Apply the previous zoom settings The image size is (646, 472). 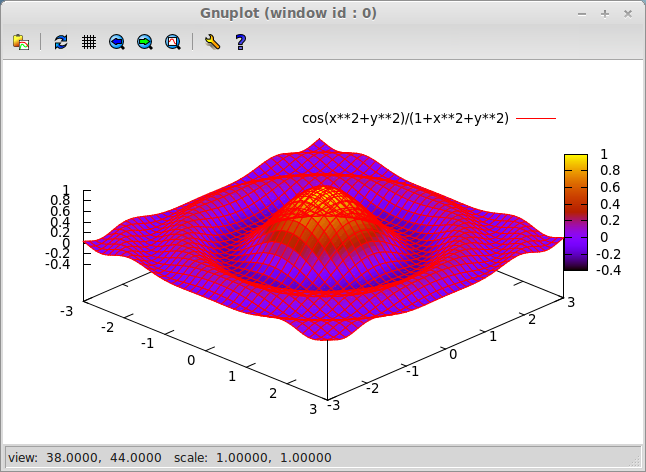[x=117, y=42]
